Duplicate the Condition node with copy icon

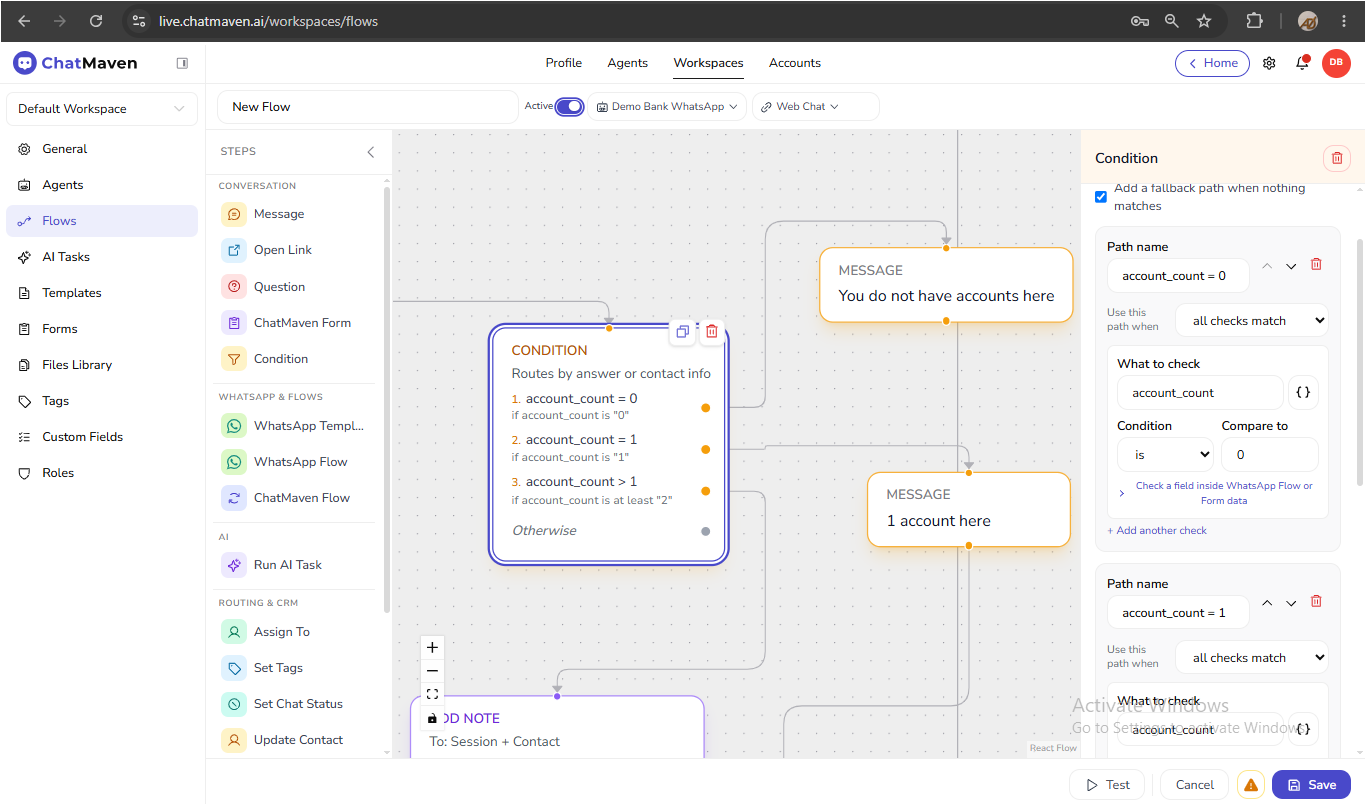point(682,332)
